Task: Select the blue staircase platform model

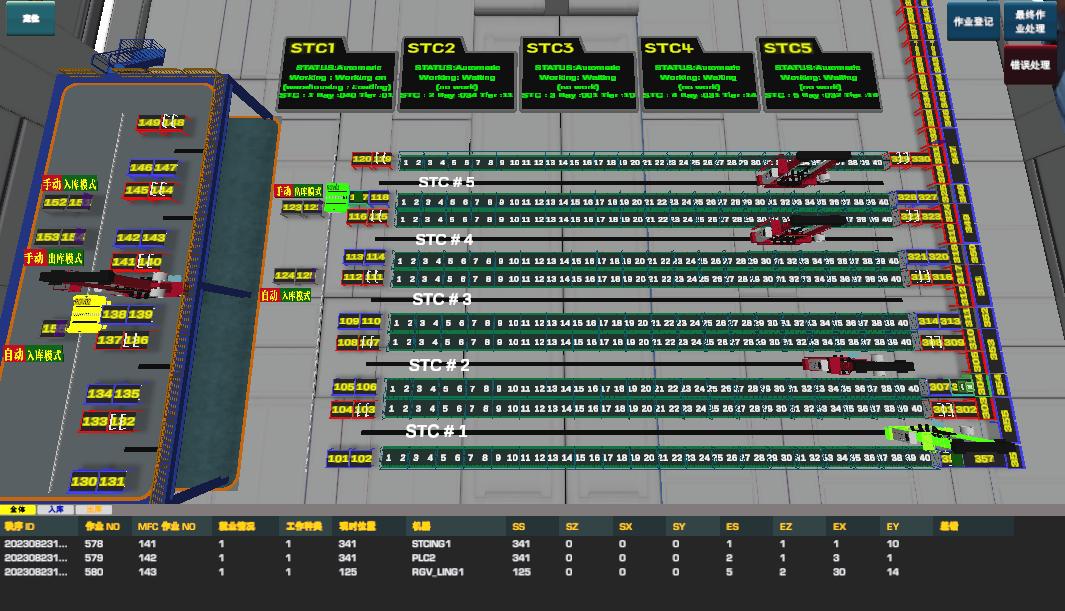Action: [x=129, y=56]
